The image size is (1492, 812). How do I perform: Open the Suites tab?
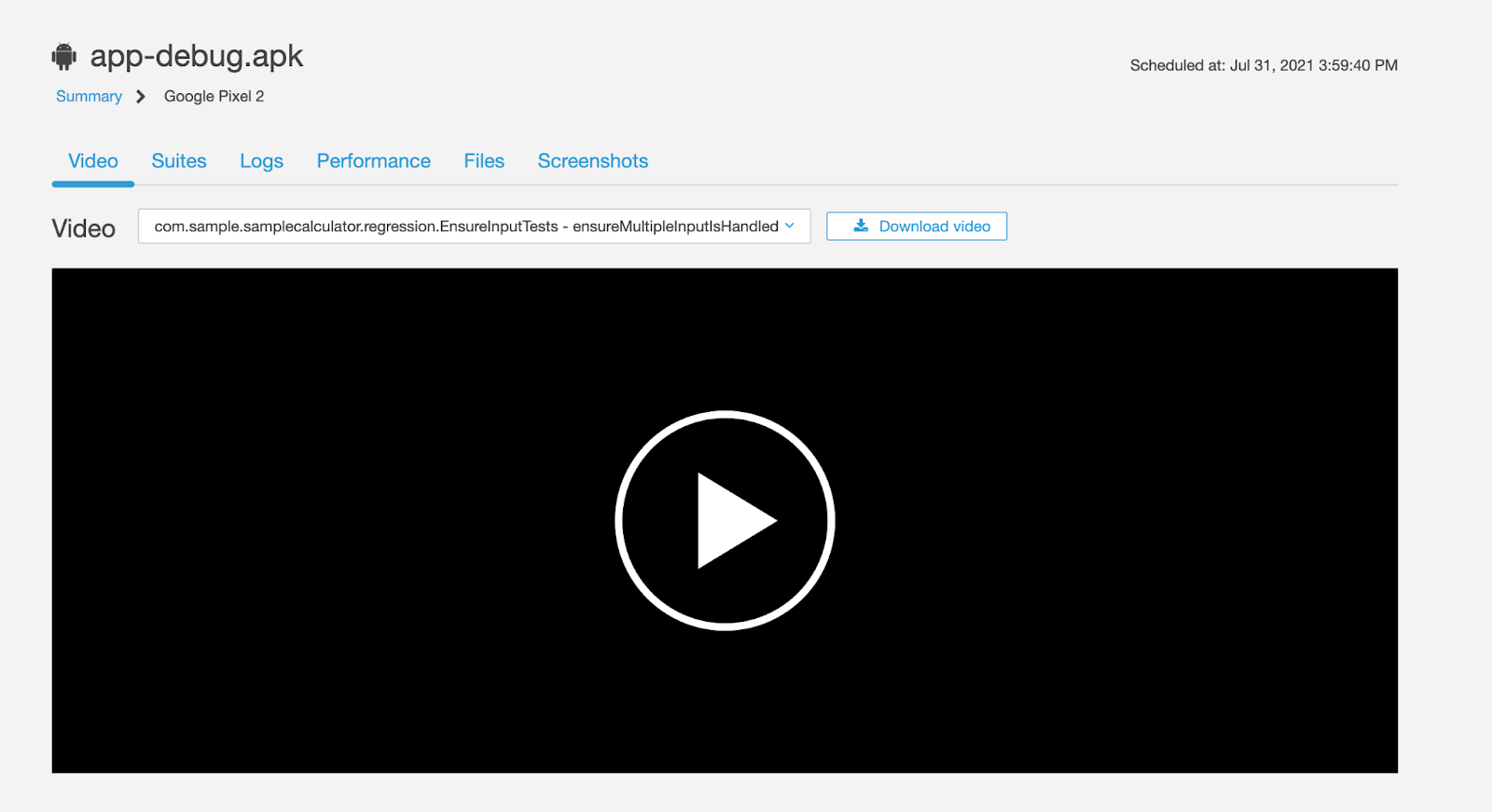tap(179, 161)
